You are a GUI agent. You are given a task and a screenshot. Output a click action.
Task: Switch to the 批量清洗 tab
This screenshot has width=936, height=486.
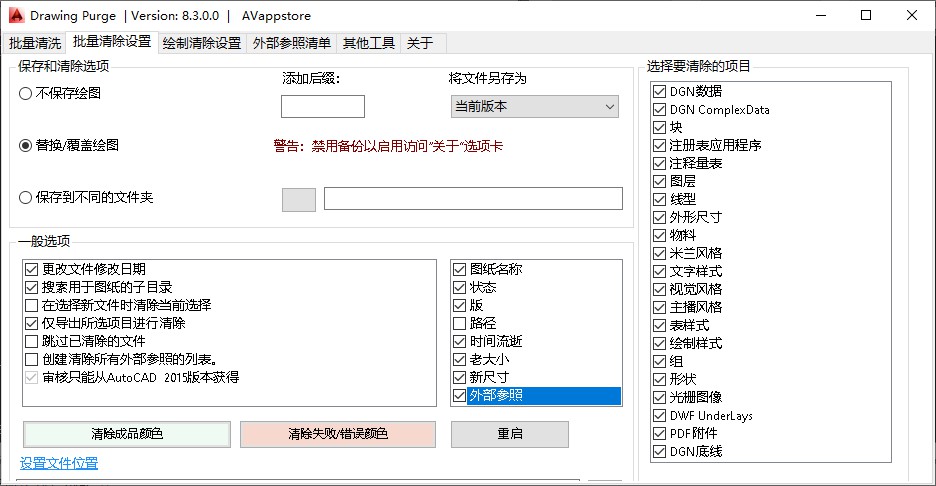point(35,43)
